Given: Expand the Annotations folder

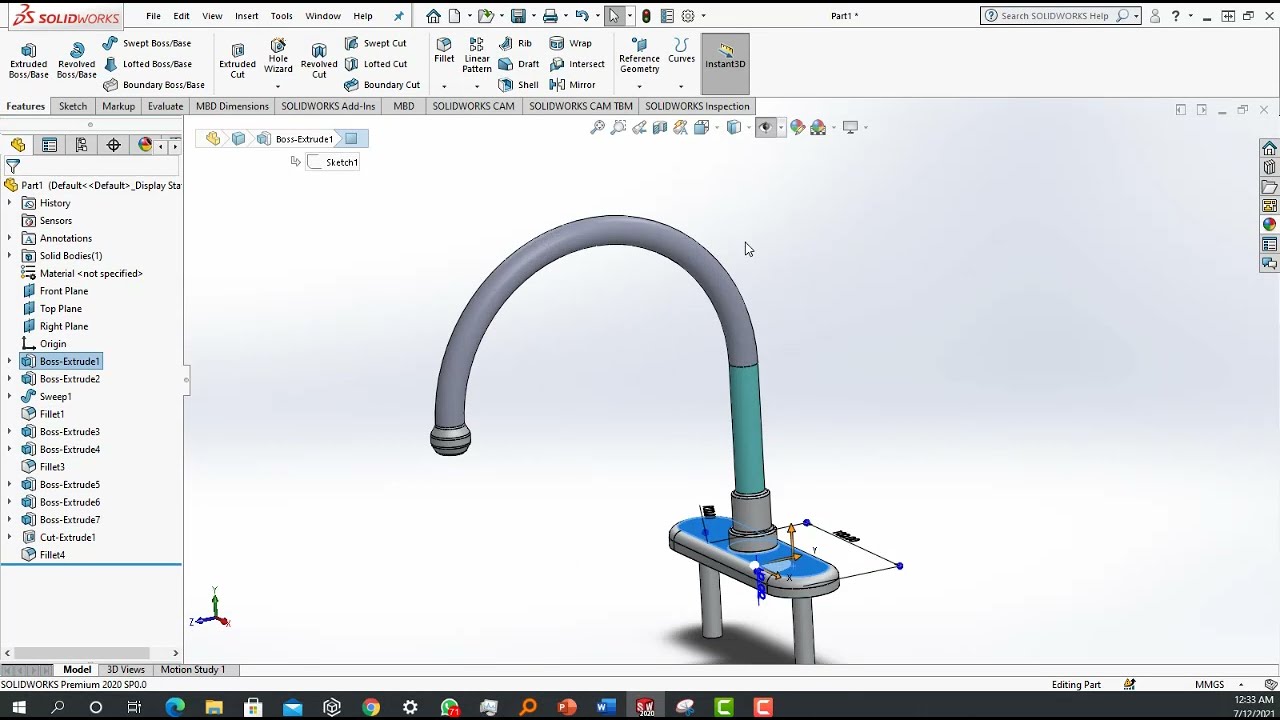Looking at the screenshot, I should click(9, 238).
